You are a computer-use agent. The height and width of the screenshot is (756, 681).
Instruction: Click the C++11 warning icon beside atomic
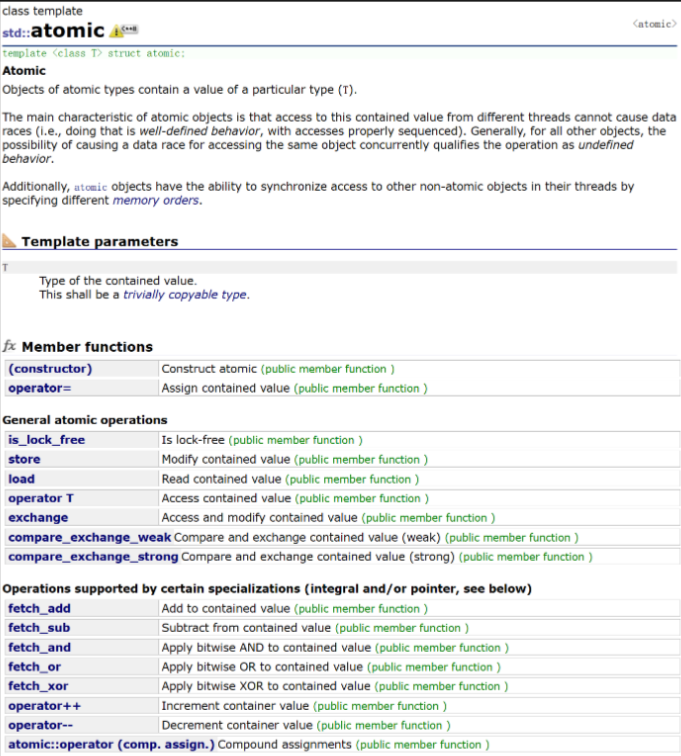tap(124, 30)
